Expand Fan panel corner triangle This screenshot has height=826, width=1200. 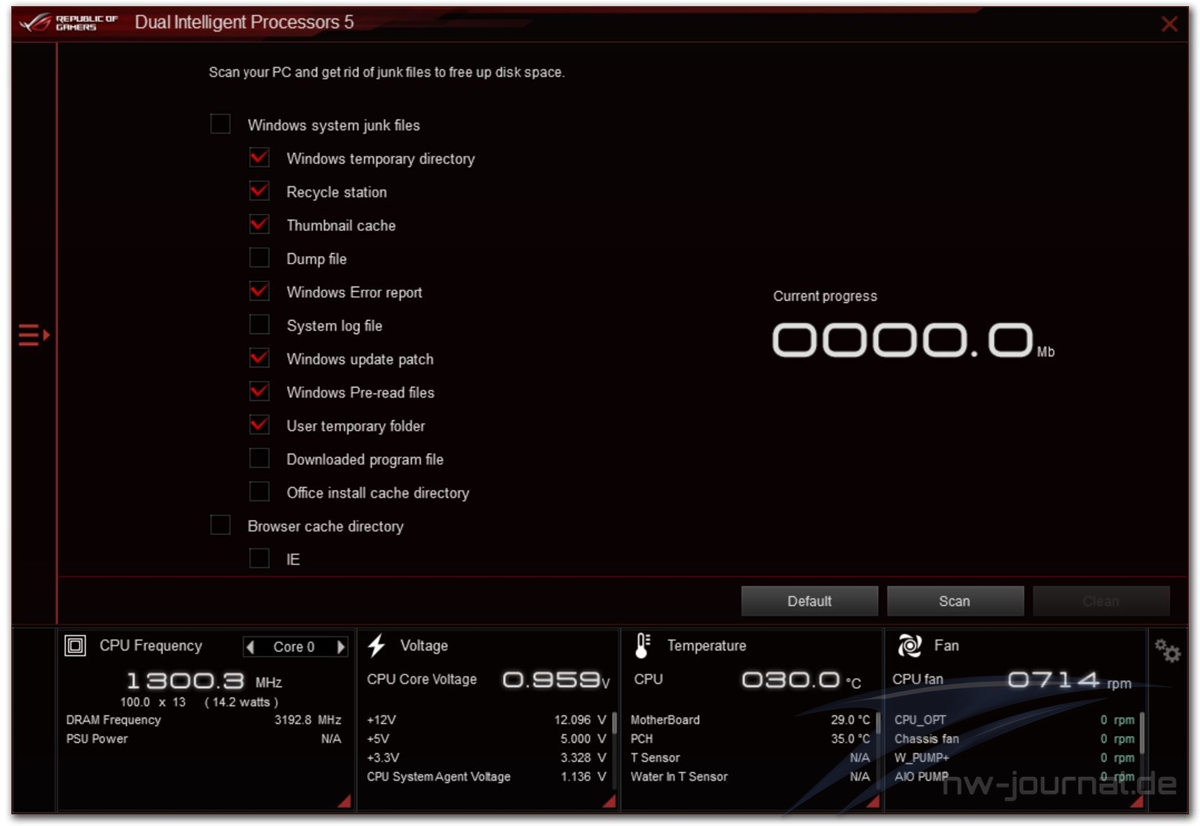1136,801
